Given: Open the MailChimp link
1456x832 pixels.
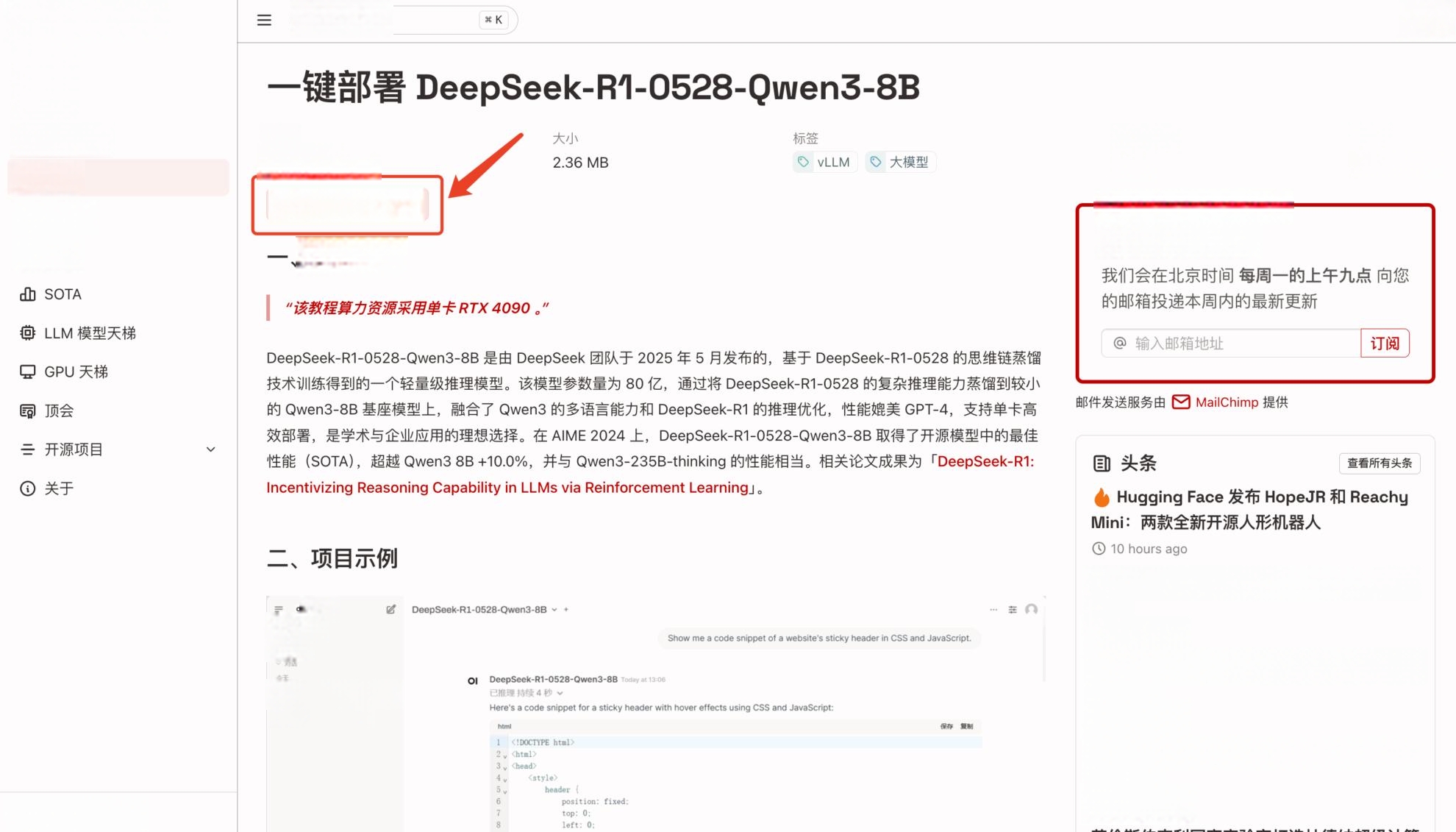Looking at the screenshot, I should point(1227,402).
